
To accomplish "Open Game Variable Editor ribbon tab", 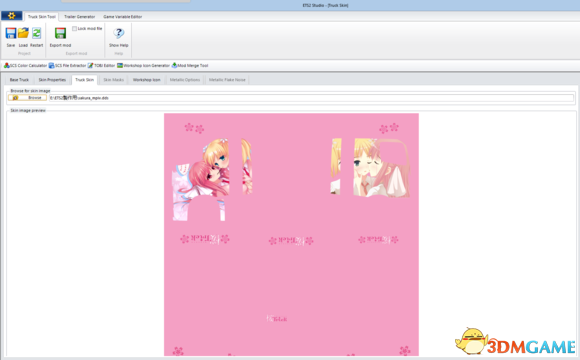I will pyautogui.click(x=122, y=17).
